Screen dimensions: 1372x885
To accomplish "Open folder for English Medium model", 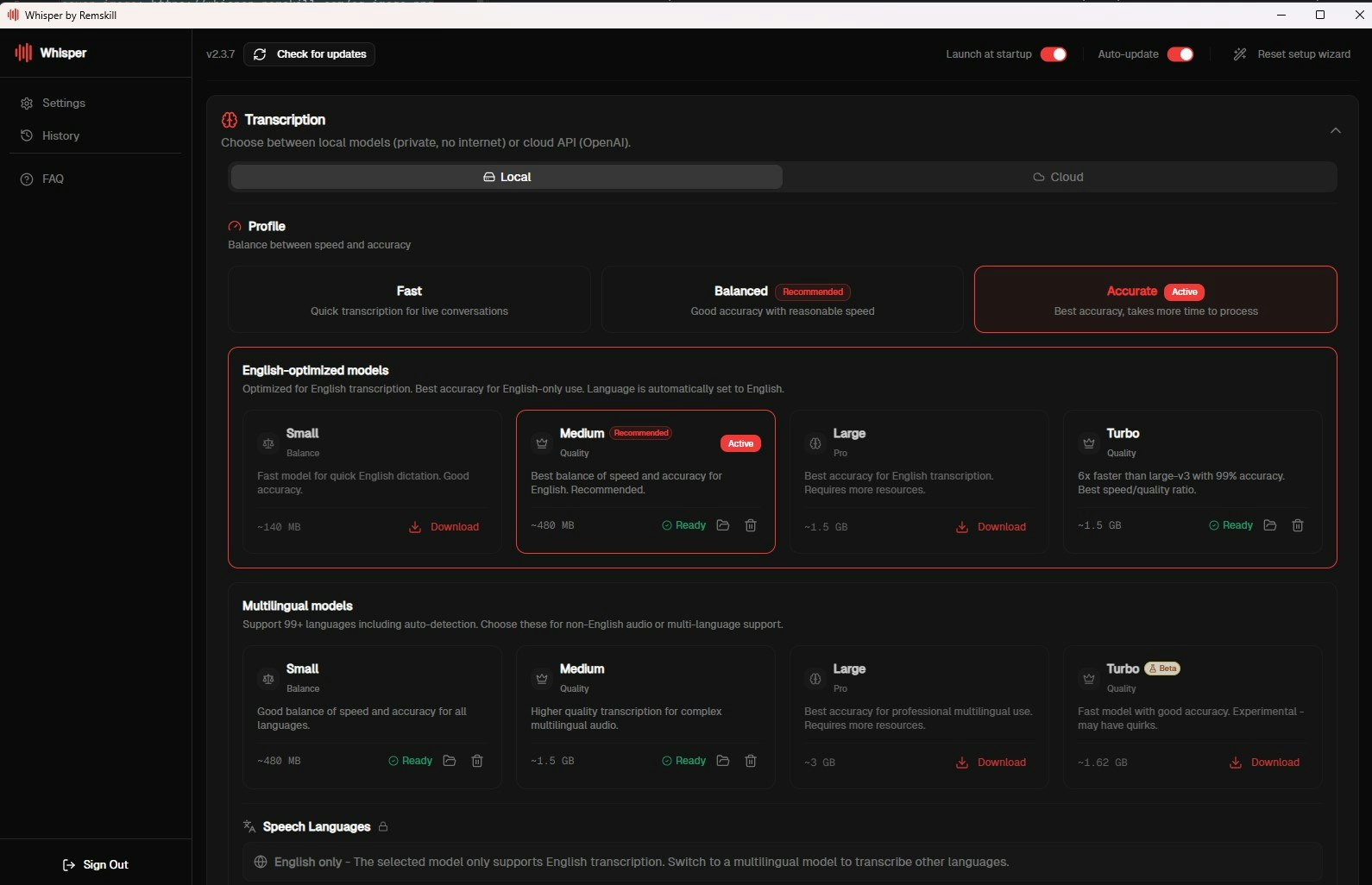I will pyautogui.click(x=723, y=525).
